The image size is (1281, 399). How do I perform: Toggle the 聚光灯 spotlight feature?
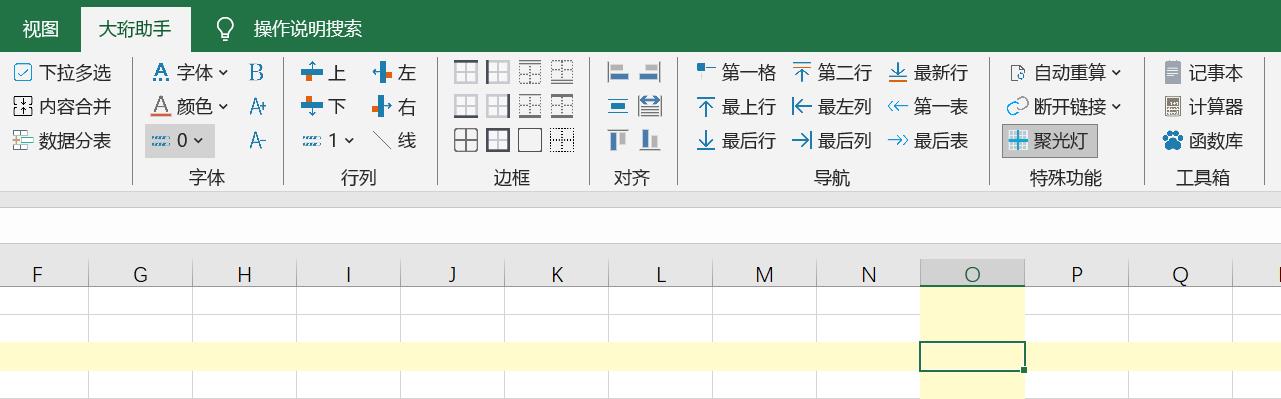point(1049,141)
